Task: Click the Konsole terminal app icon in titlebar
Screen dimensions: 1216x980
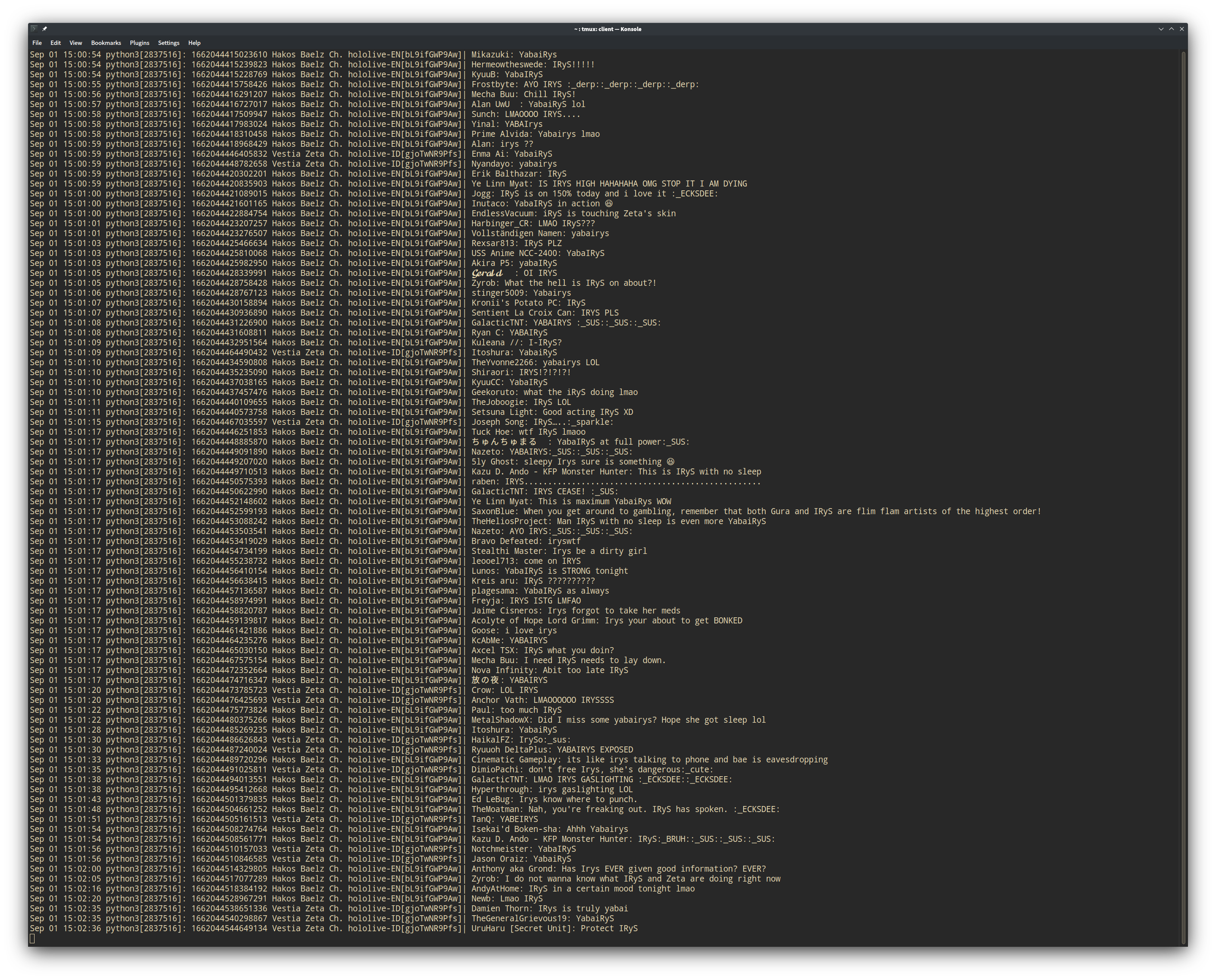Action: (34, 29)
